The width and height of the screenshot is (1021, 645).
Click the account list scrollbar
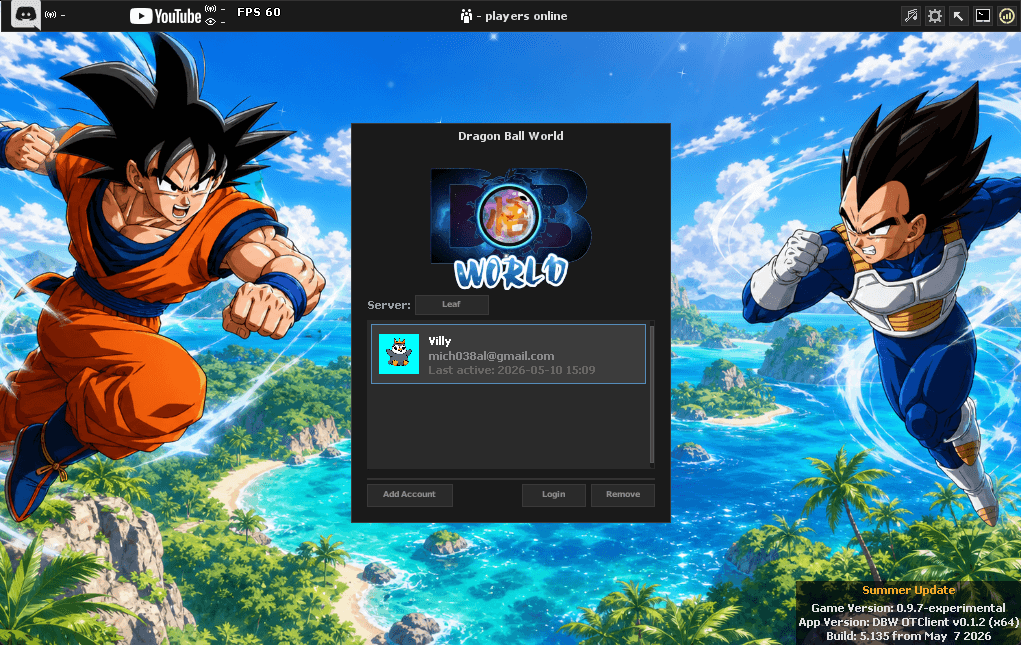pyautogui.click(x=652, y=394)
